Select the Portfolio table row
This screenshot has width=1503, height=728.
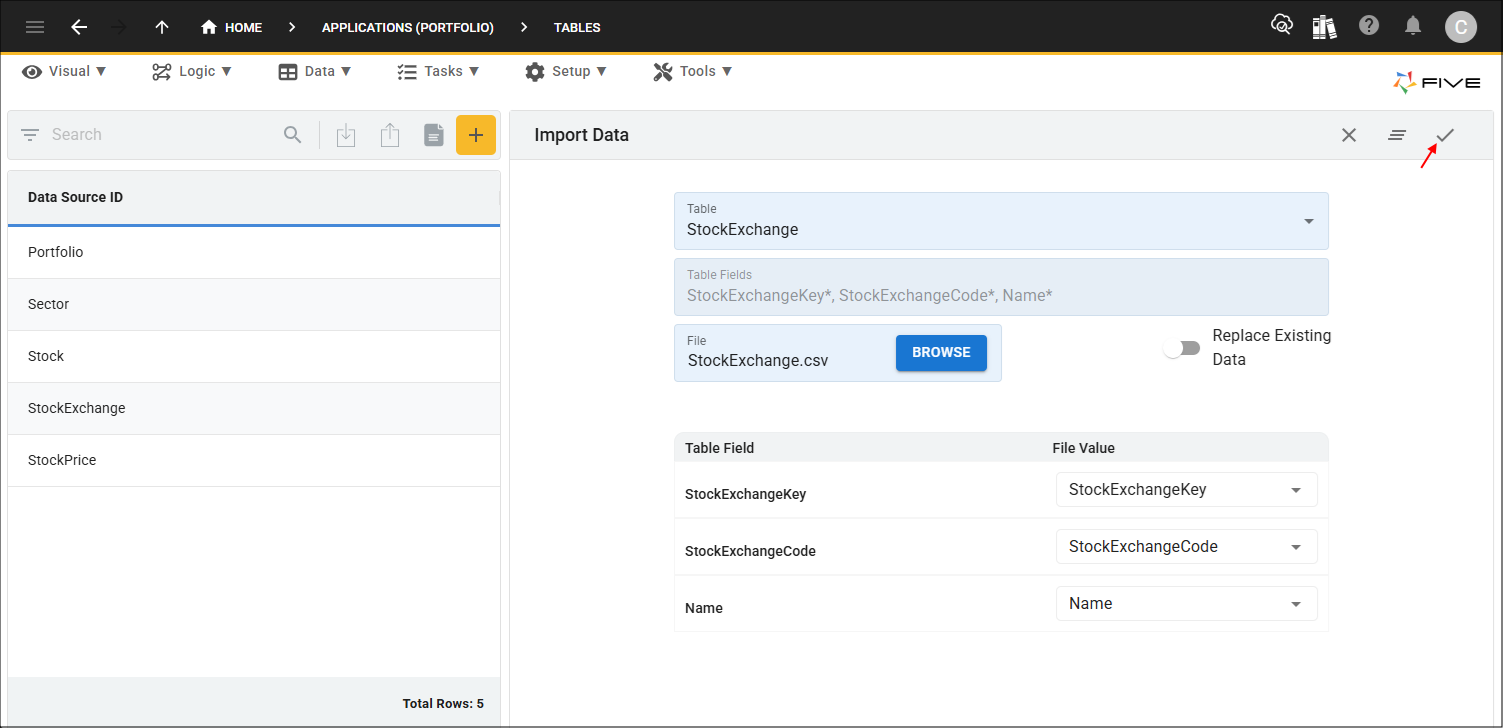(x=254, y=253)
